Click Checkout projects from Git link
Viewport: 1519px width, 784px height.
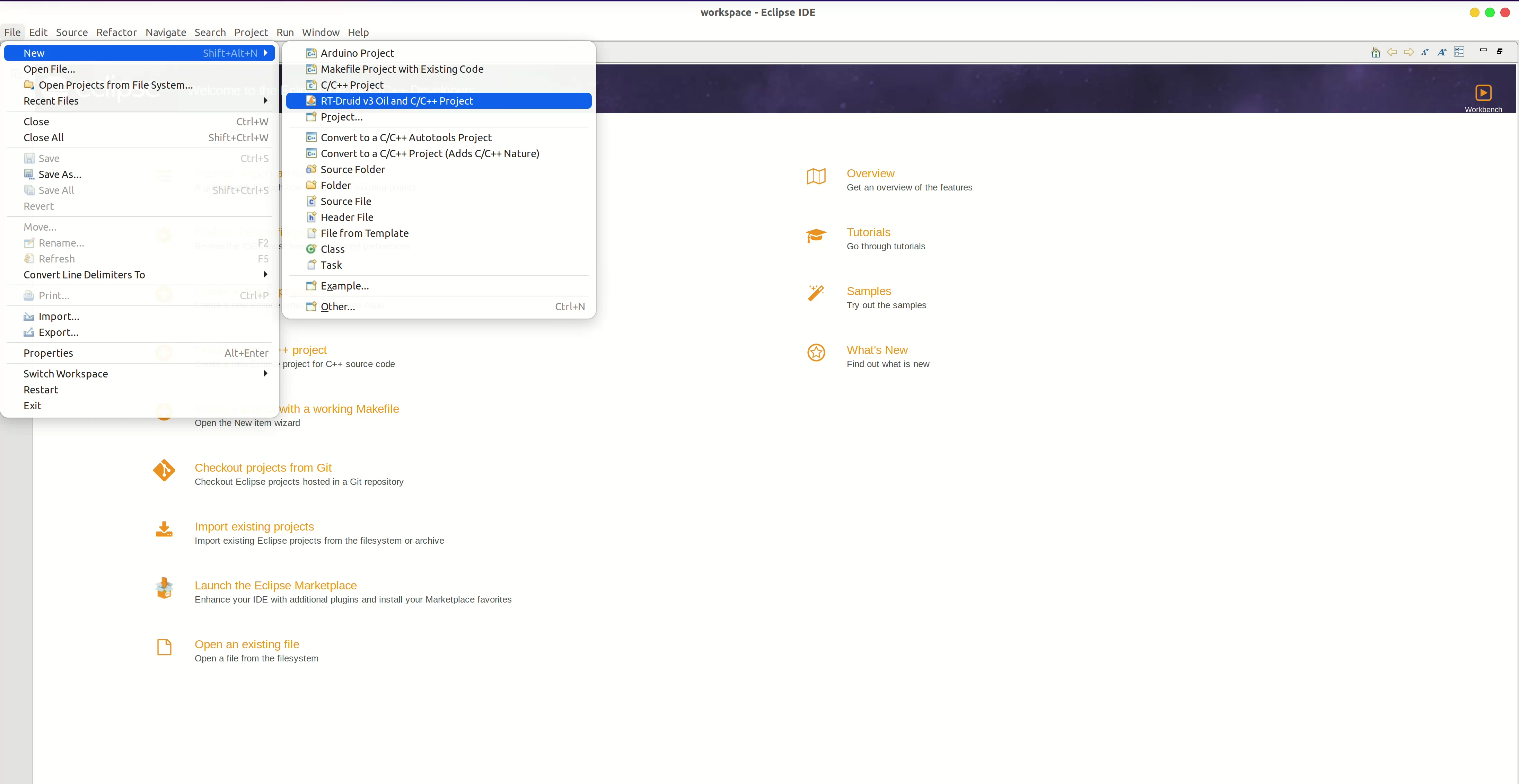263,468
